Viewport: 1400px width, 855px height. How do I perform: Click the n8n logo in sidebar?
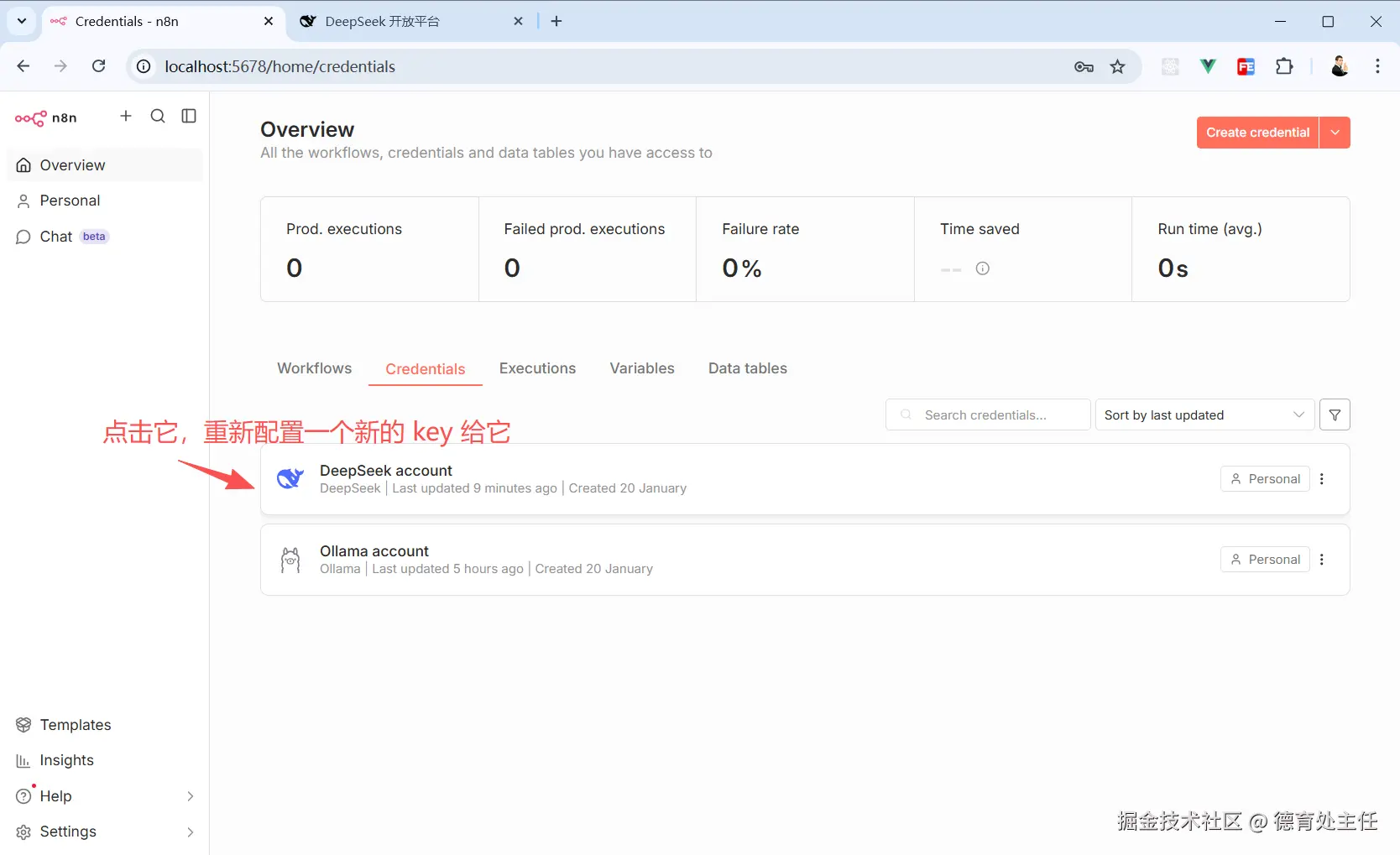pyautogui.click(x=46, y=117)
